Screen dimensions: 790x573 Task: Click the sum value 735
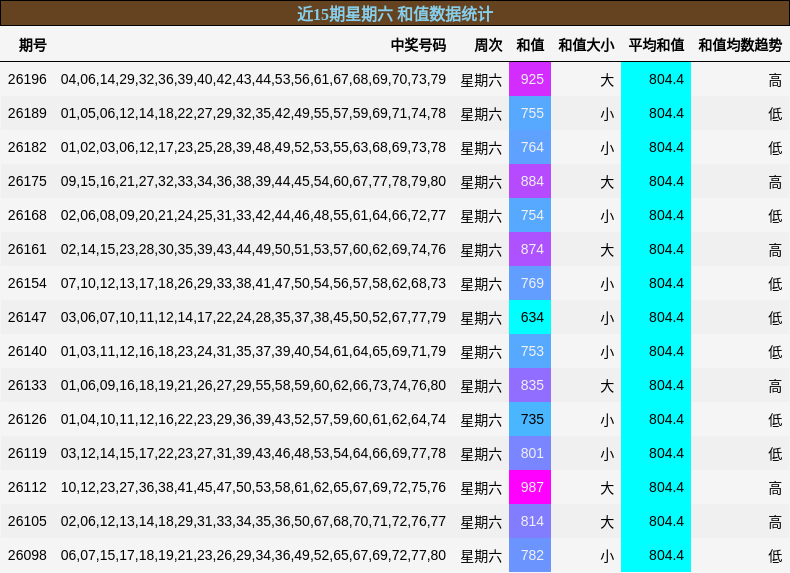point(530,420)
